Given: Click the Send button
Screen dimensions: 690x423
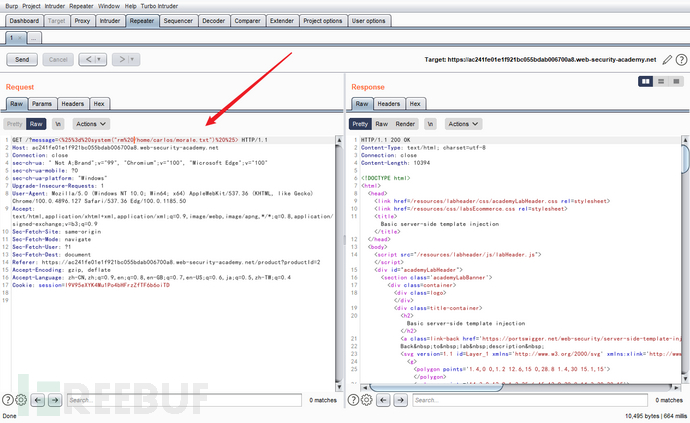Looking at the screenshot, I should coord(22,60).
